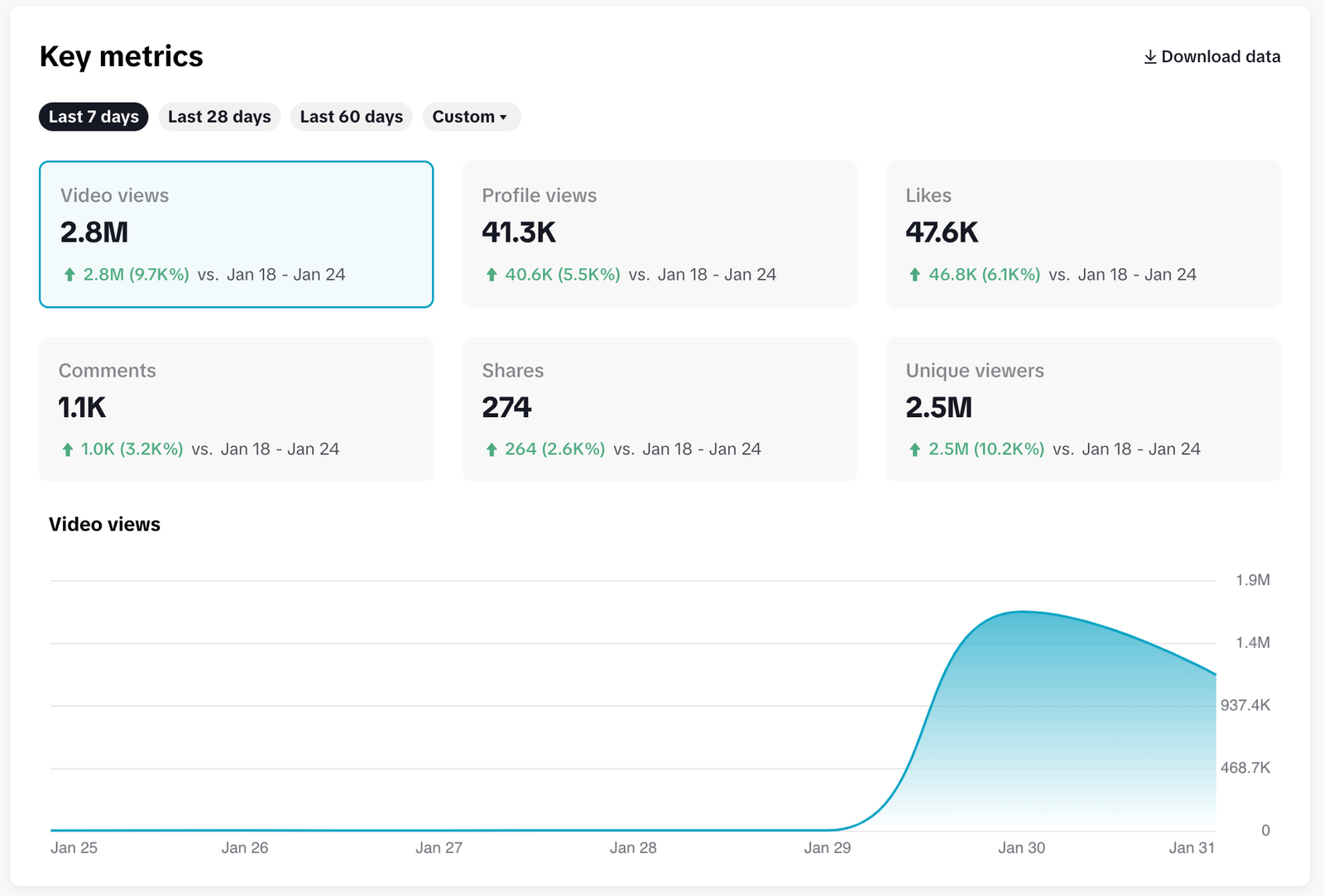
Task: Click the green up arrow in Unique viewers card
Action: click(914, 449)
